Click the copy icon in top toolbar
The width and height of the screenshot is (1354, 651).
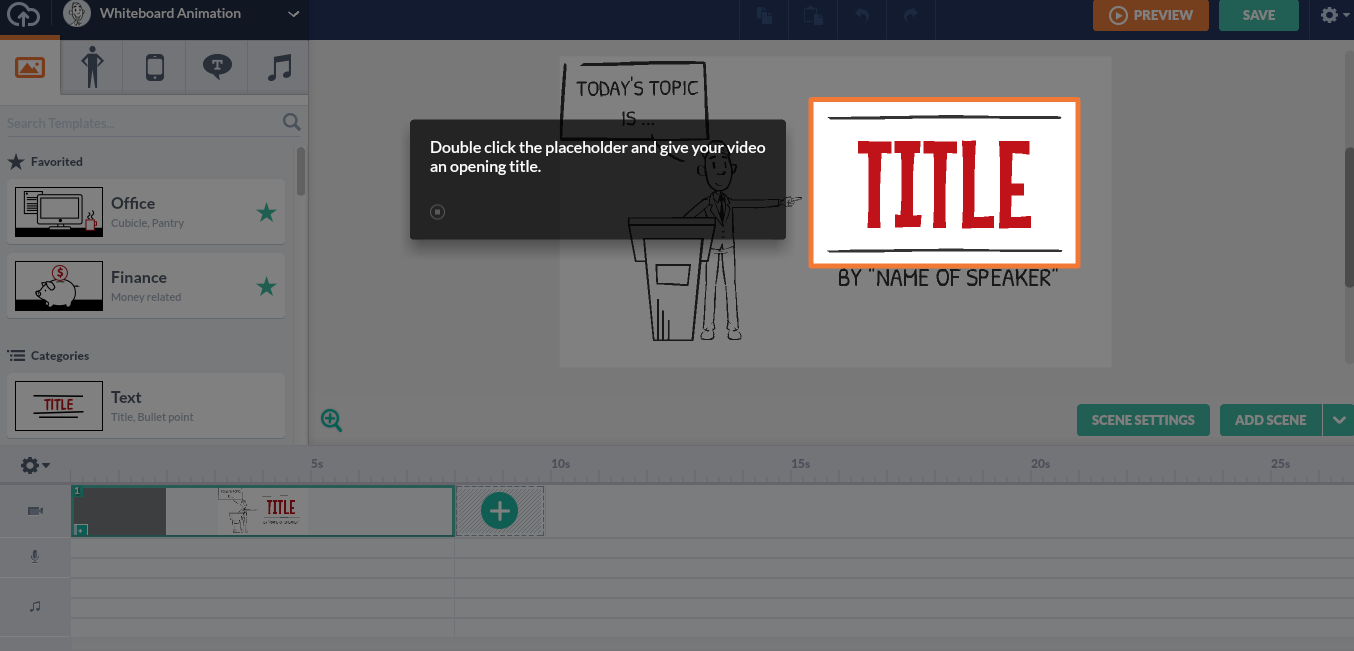click(765, 15)
